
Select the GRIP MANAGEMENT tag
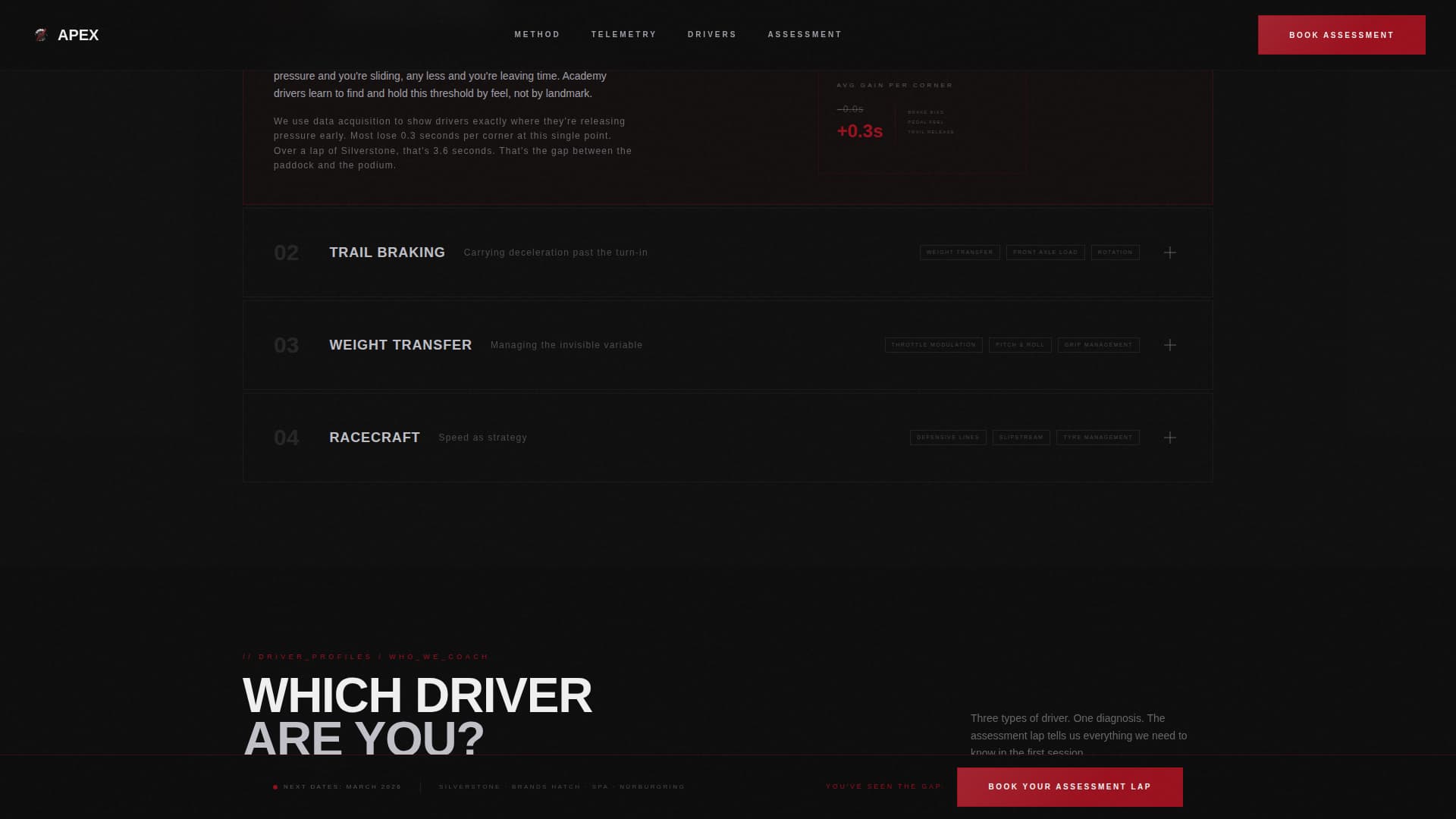tap(1098, 345)
